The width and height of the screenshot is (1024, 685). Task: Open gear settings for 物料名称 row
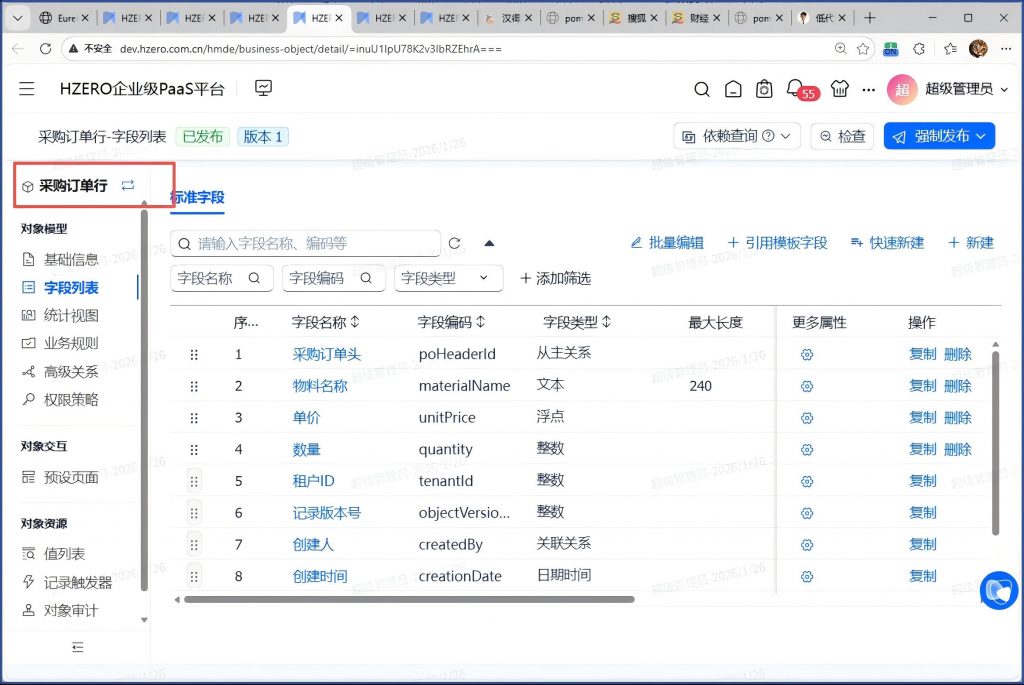coord(807,386)
